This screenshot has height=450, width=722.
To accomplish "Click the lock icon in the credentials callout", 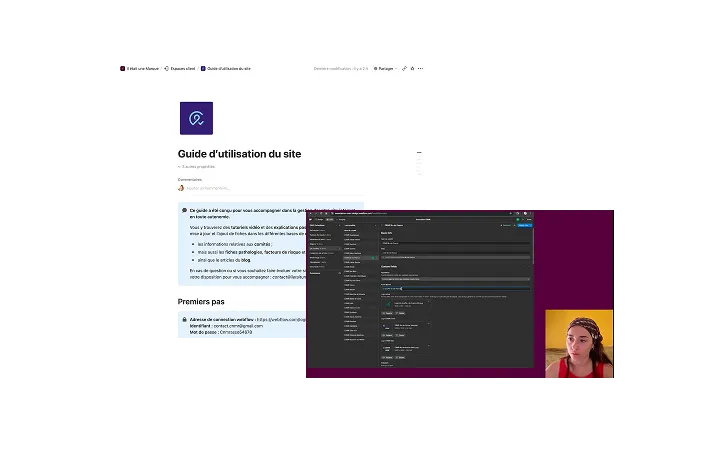I will [185, 320].
